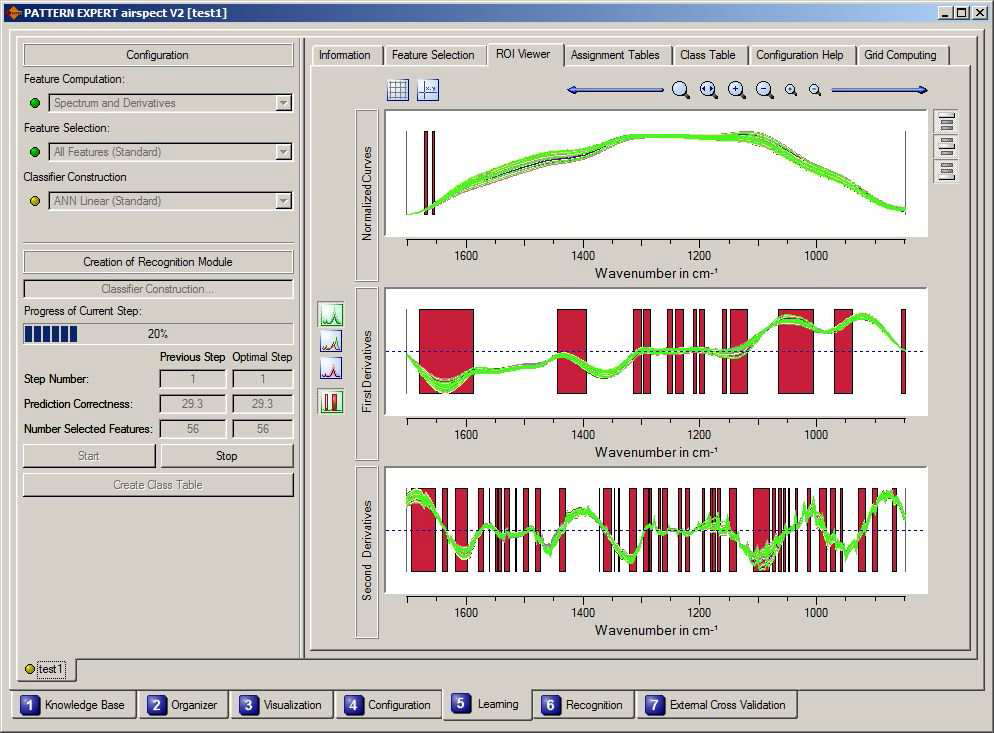Toggle red bars ROI regions button
Viewport: 994px width, 733px height.
[331, 402]
